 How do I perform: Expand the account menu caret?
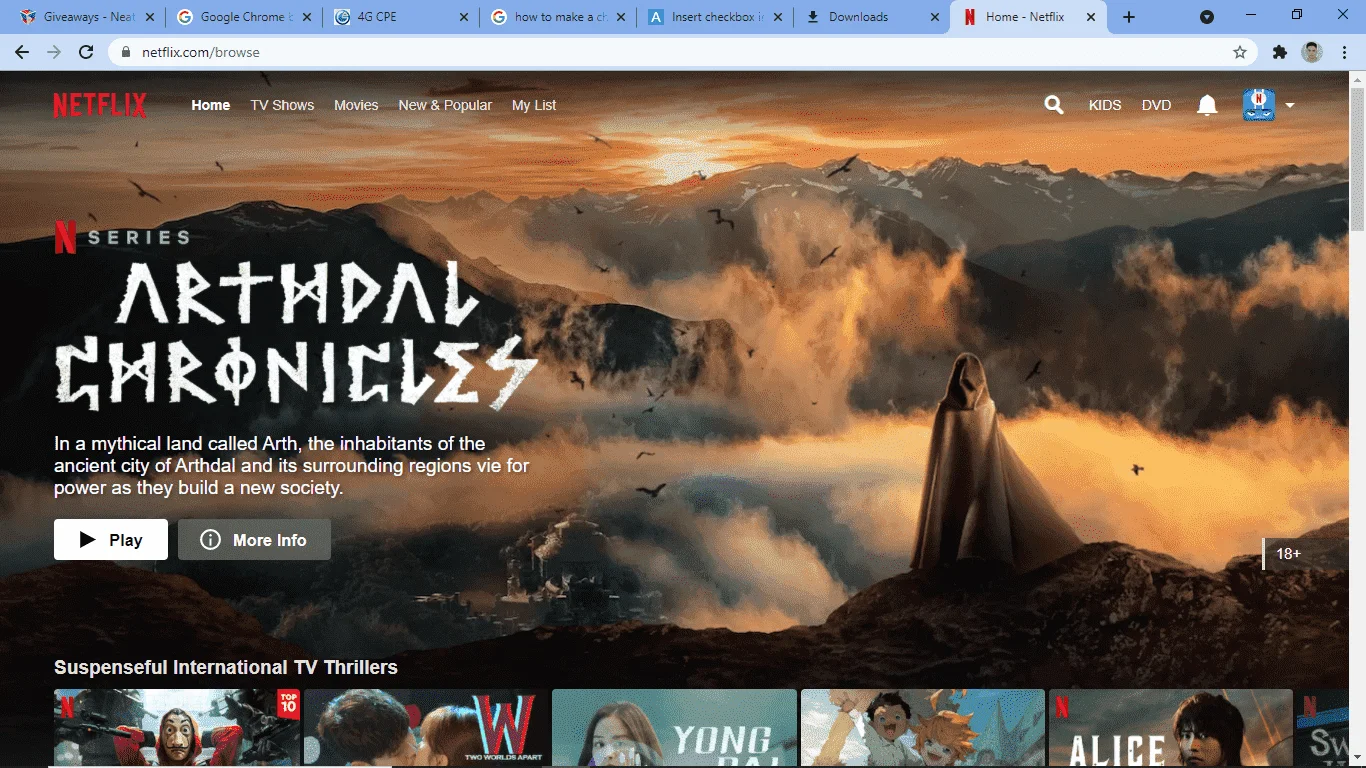coord(1290,105)
